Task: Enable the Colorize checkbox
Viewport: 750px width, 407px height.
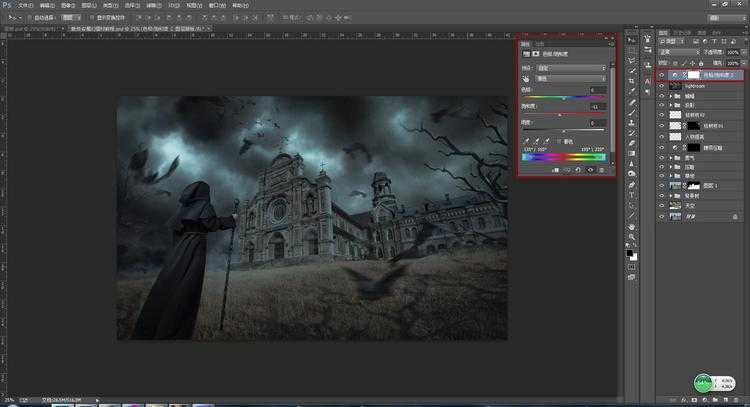Action: coord(560,141)
